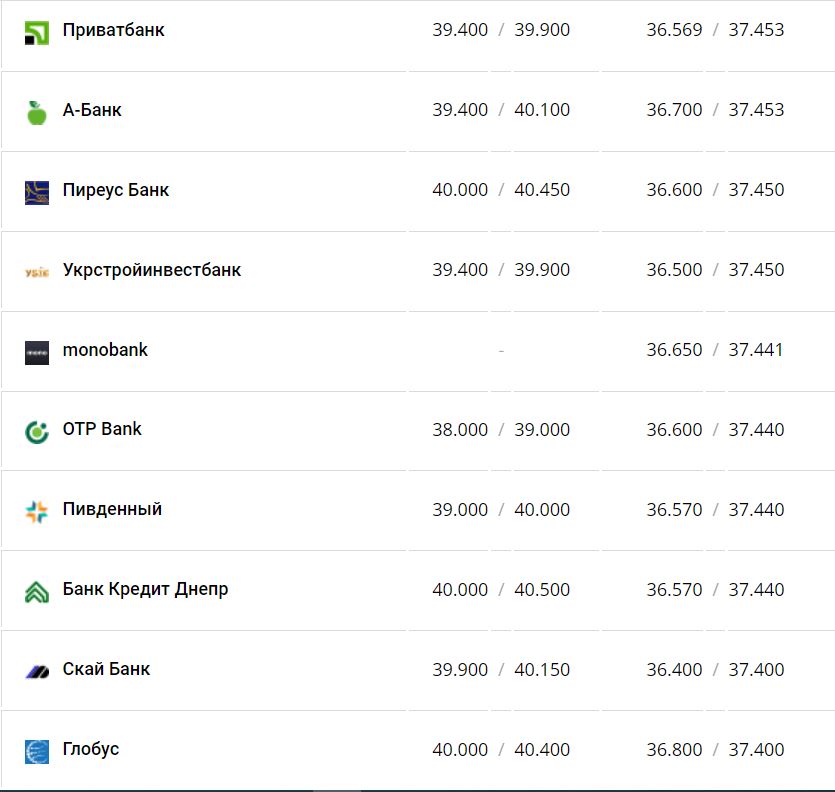Click the Приватбанк logo icon
Screen dimensions: 835x792
pyautogui.click(x=37, y=32)
